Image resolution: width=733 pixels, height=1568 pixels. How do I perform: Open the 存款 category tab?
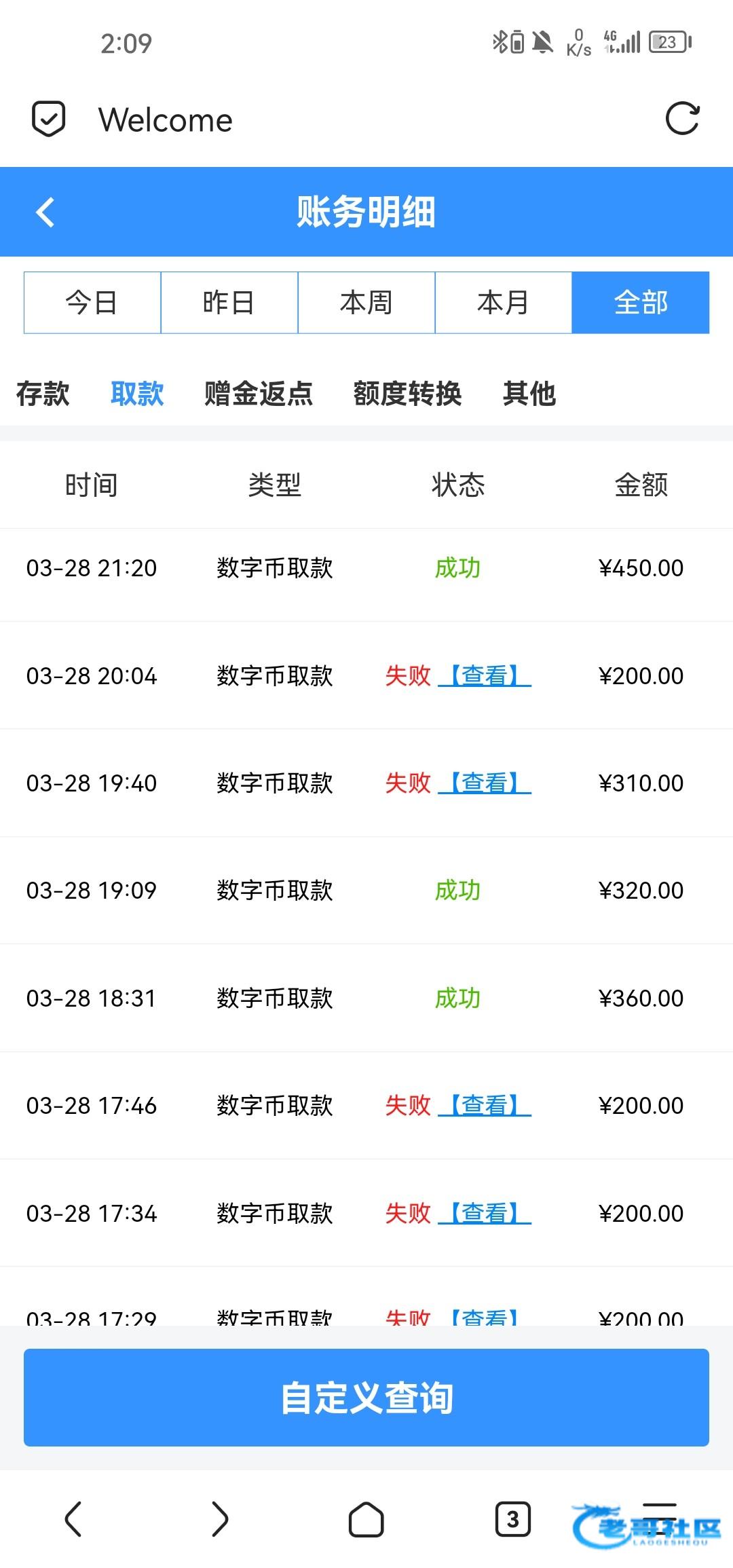tap(43, 394)
